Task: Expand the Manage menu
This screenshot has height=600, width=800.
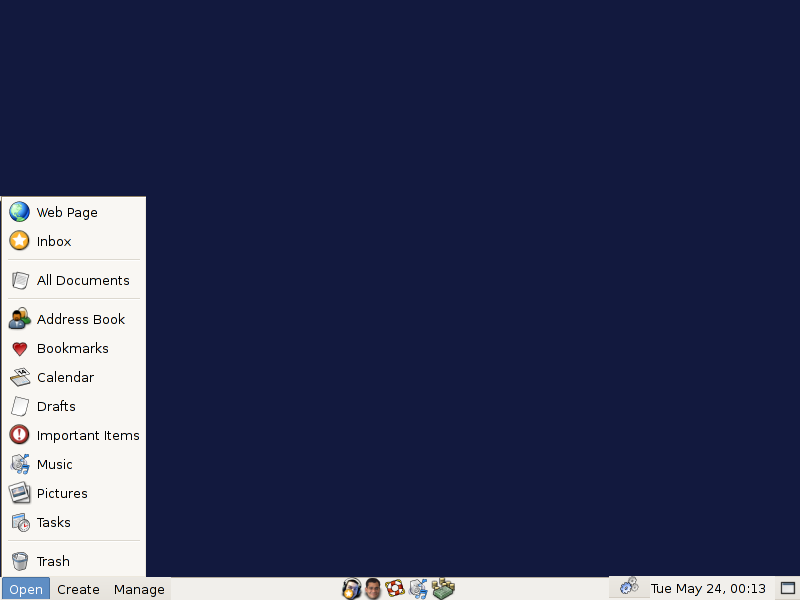Action: [x=139, y=589]
